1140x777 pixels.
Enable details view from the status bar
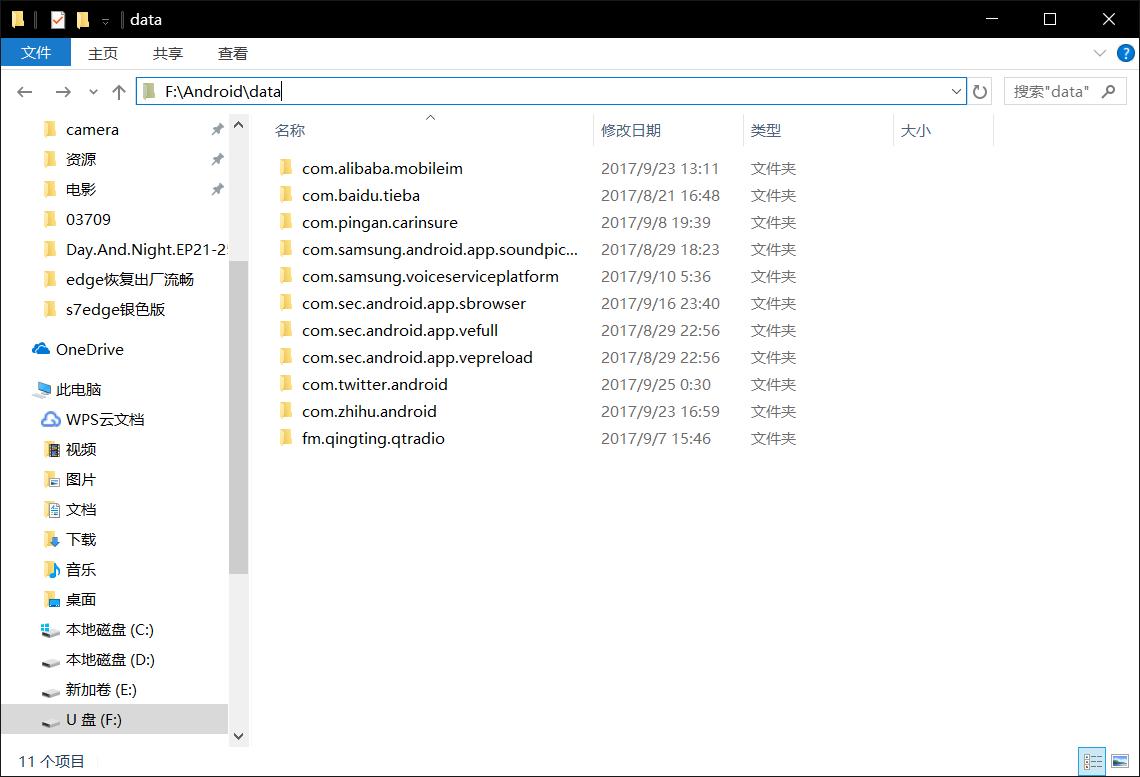point(1092,761)
